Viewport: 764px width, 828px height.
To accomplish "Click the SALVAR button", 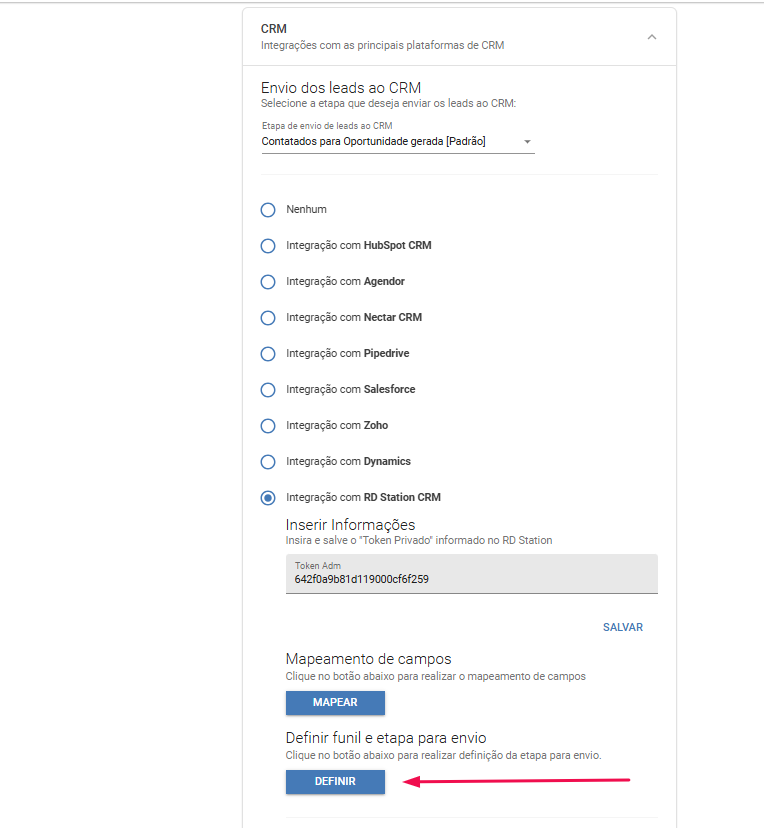I will (x=622, y=627).
